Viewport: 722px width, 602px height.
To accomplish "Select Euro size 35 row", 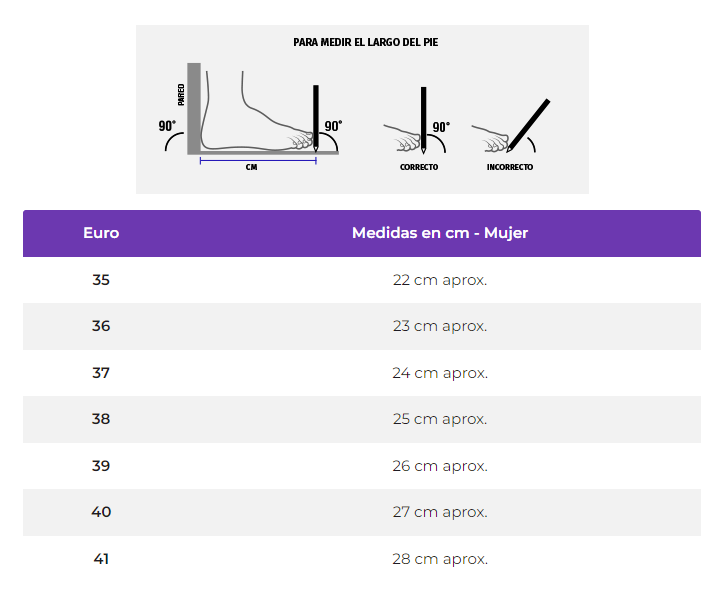I will pyautogui.click(x=362, y=280).
